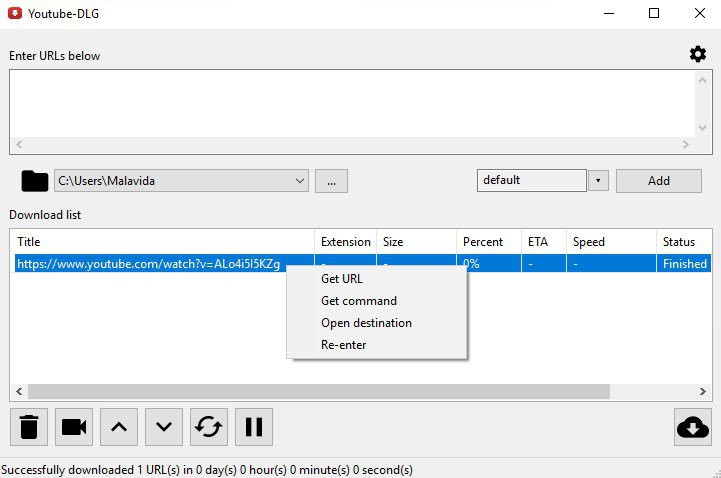Viewport: 721px width, 478px height.
Task: Close the Youtube-DLG window
Action: (699, 13)
